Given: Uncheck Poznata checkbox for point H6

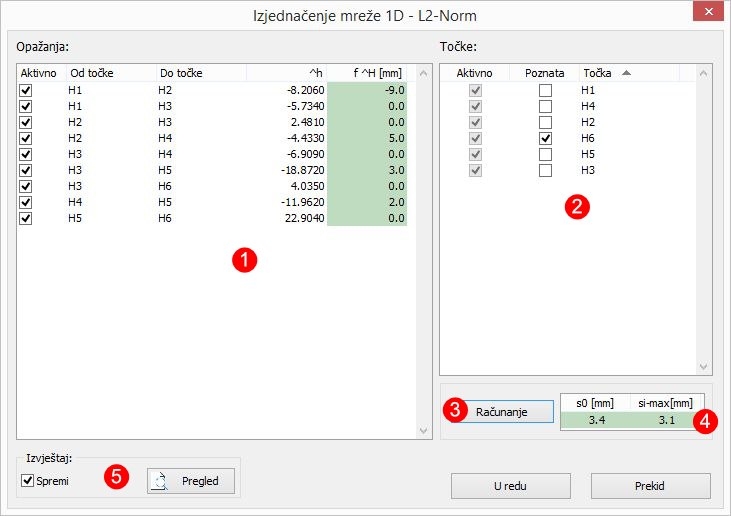Looking at the screenshot, I should coord(545,138).
